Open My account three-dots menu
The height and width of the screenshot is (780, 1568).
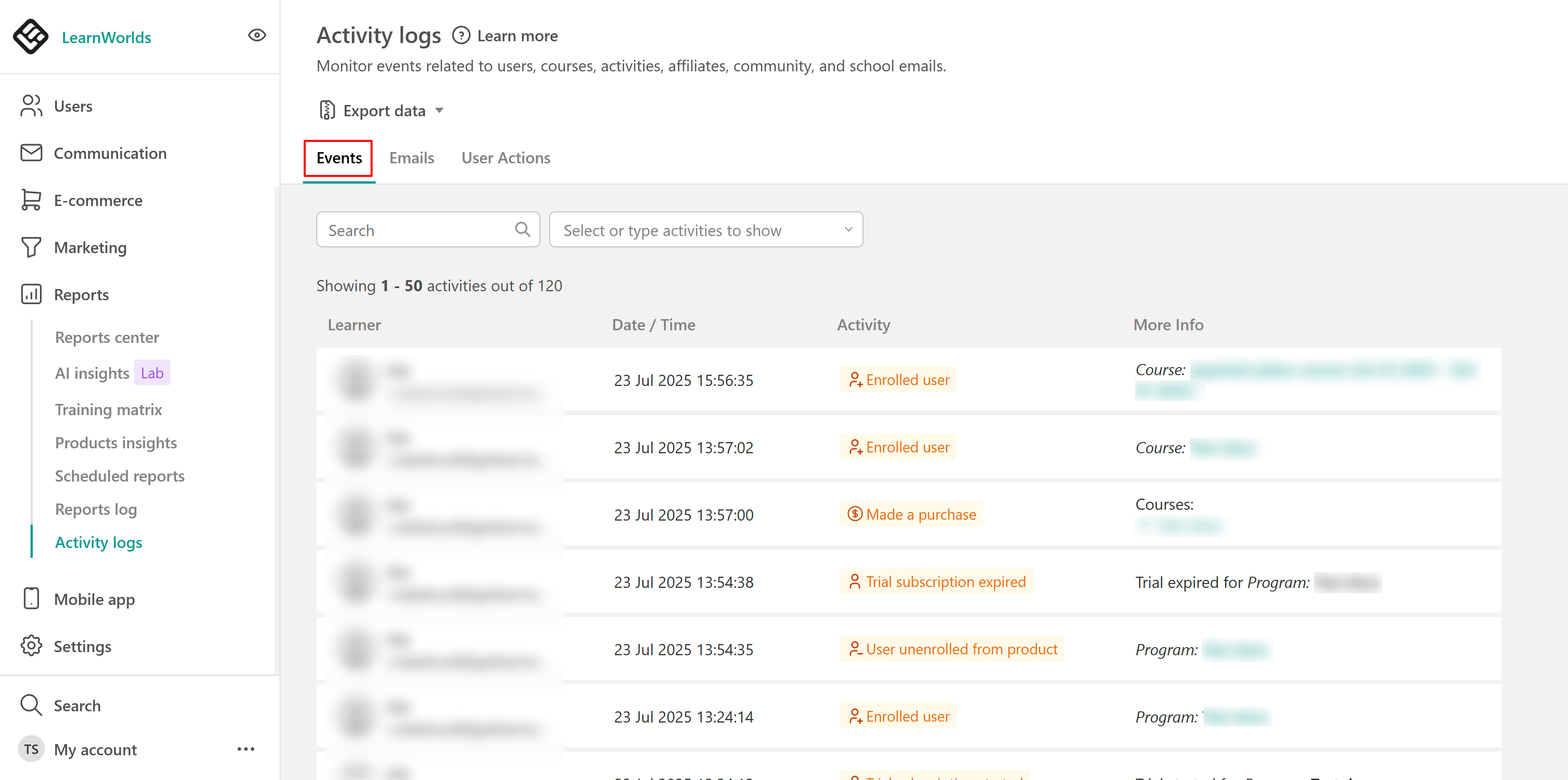point(245,749)
